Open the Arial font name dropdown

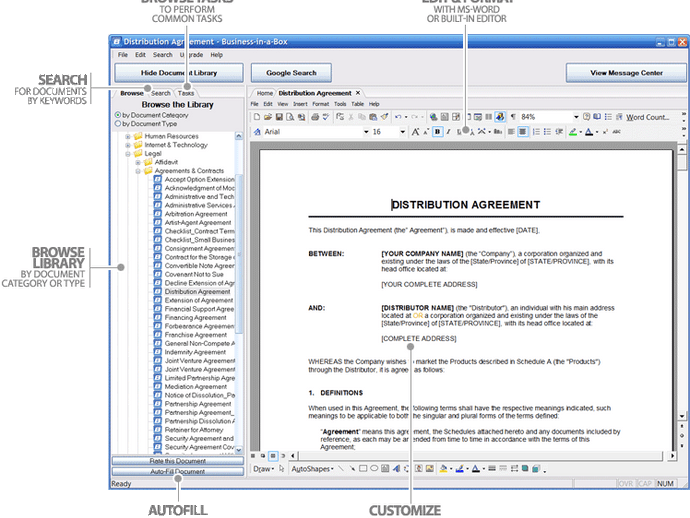[366, 132]
